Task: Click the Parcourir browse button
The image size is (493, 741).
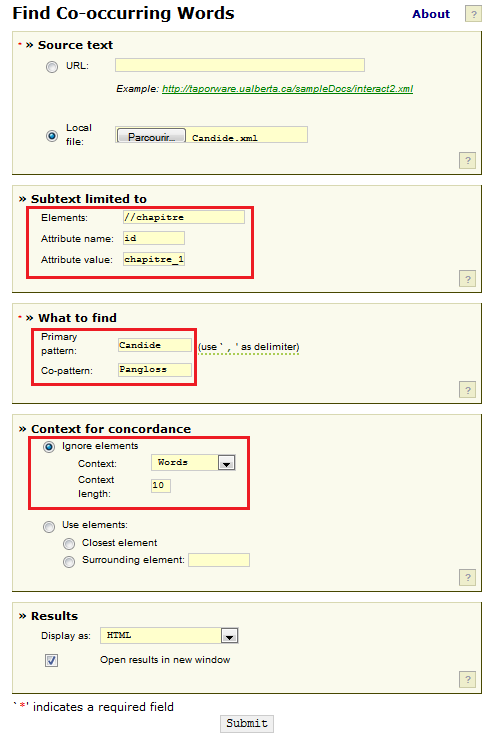Action: 151,136
